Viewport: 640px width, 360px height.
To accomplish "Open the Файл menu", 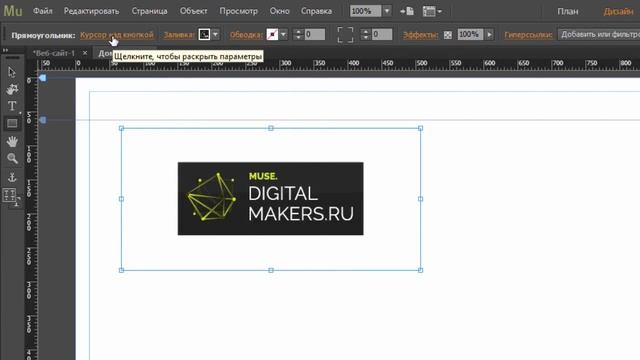I will [42, 11].
